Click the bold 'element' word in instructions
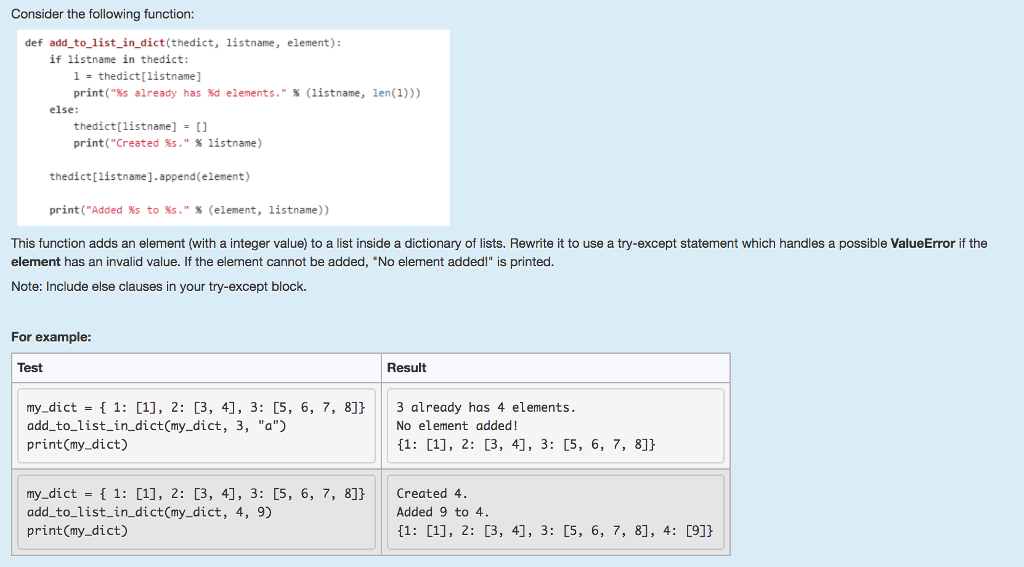This screenshot has width=1024, height=567. click(35, 262)
